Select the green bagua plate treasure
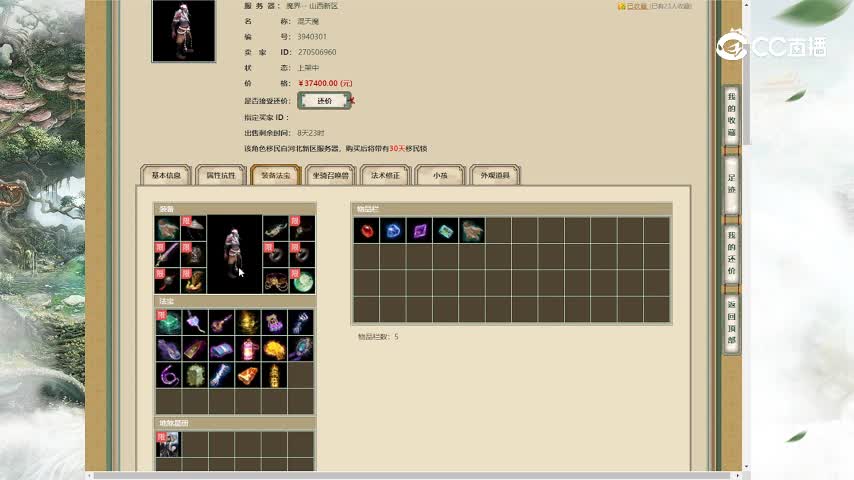This screenshot has height=480, width=854. (169, 323)
